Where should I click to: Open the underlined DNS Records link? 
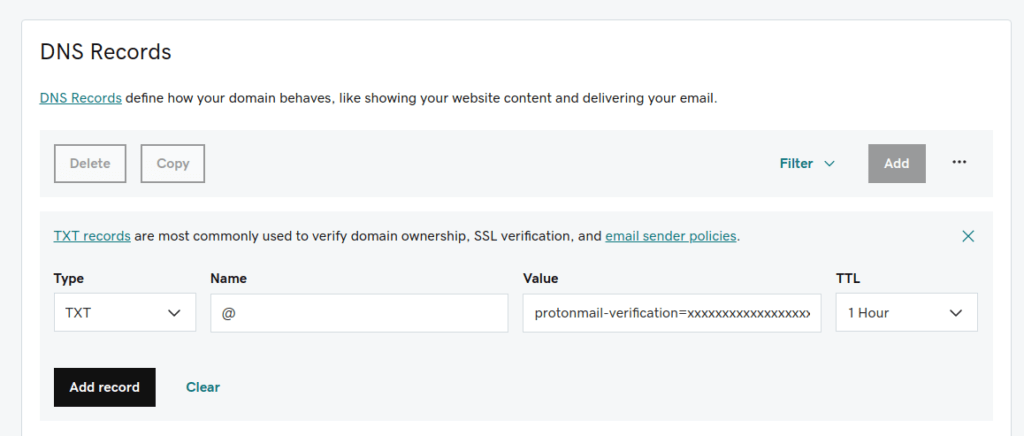point(80,98)
